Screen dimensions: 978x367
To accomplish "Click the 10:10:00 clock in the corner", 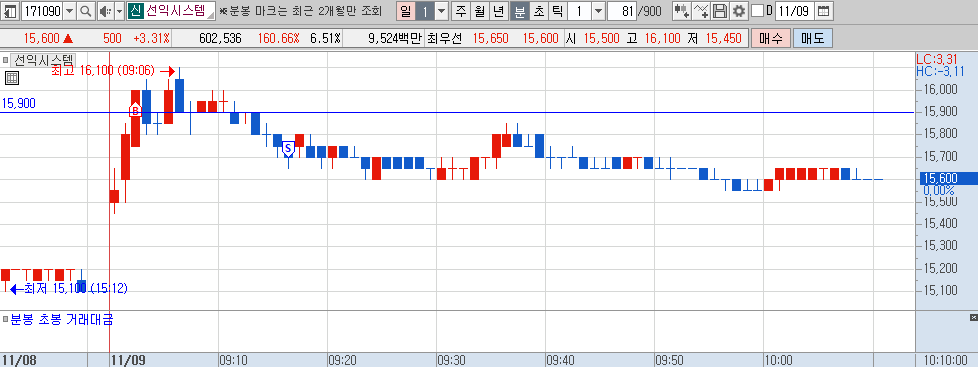I will (946, 360).
